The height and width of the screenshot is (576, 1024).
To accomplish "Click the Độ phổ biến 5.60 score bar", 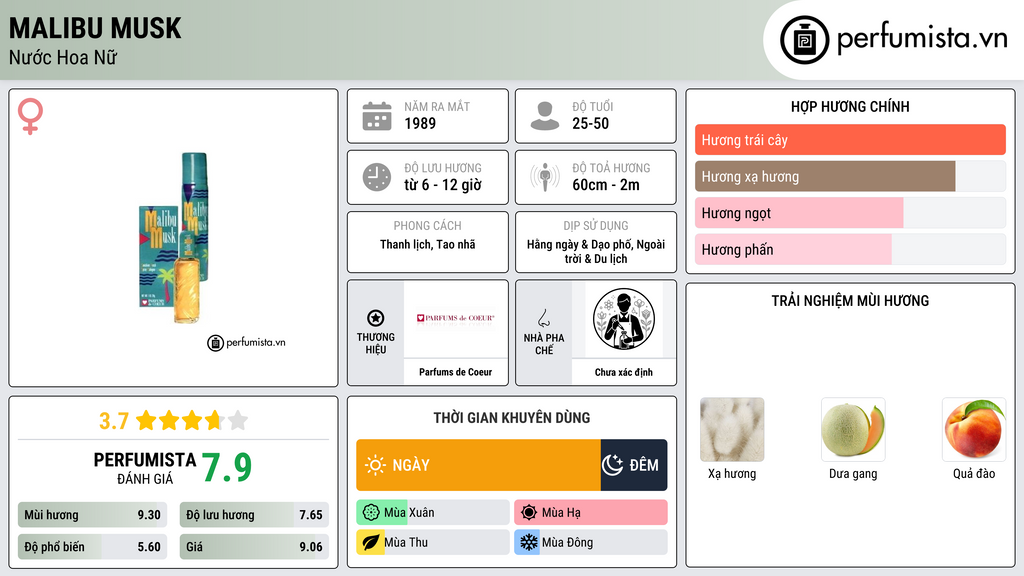I will (x=92, y=547).
